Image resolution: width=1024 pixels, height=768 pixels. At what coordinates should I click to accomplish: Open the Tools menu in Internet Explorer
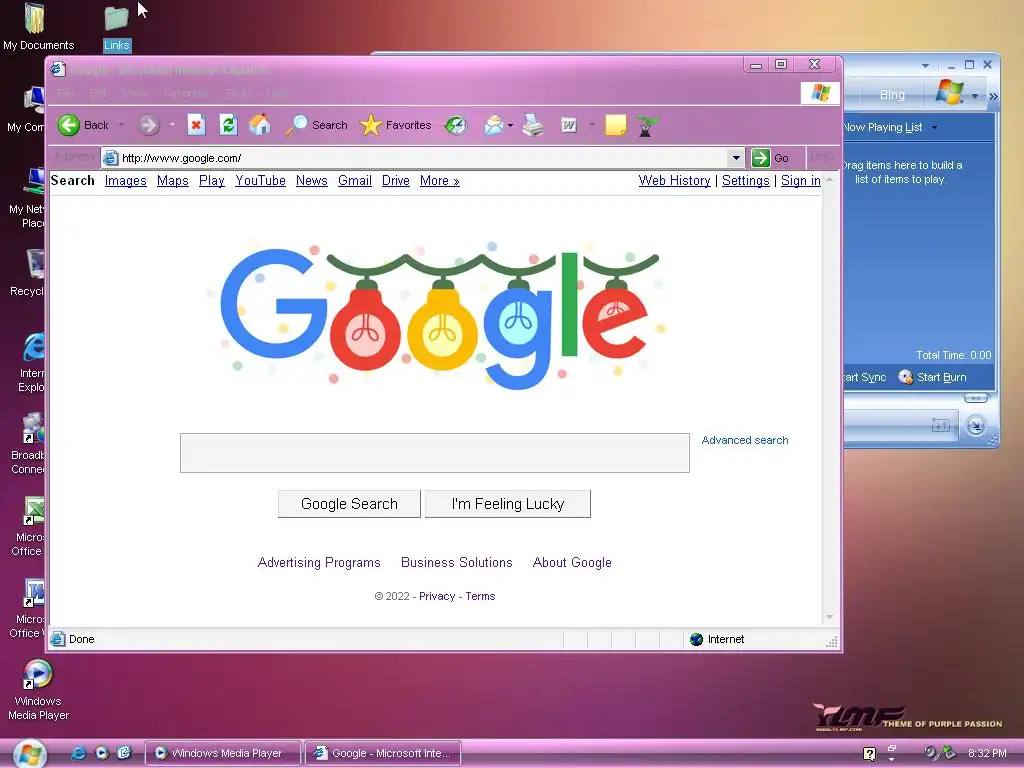(x=238, y=93)
